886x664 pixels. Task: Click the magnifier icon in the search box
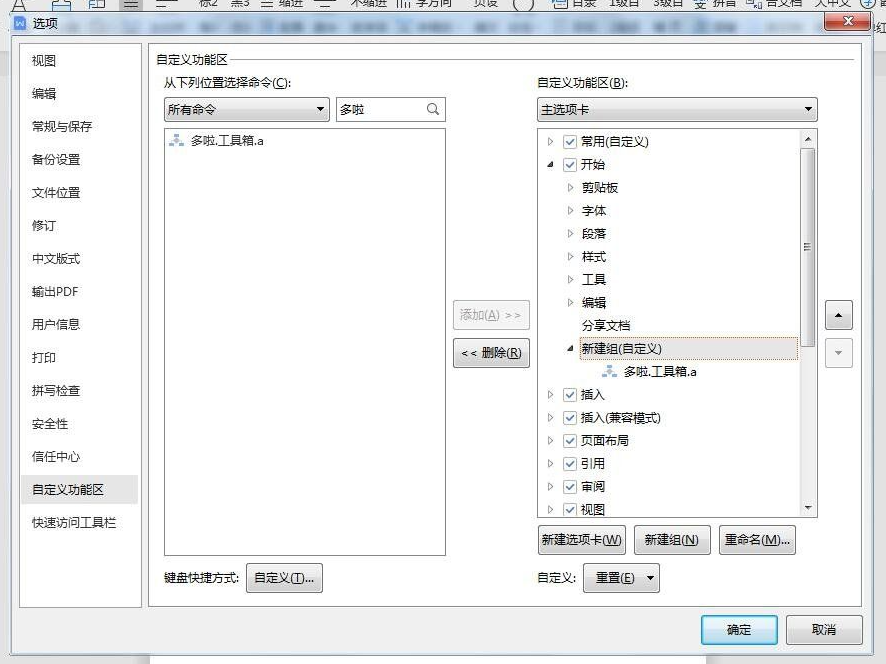tap(434, 109)
